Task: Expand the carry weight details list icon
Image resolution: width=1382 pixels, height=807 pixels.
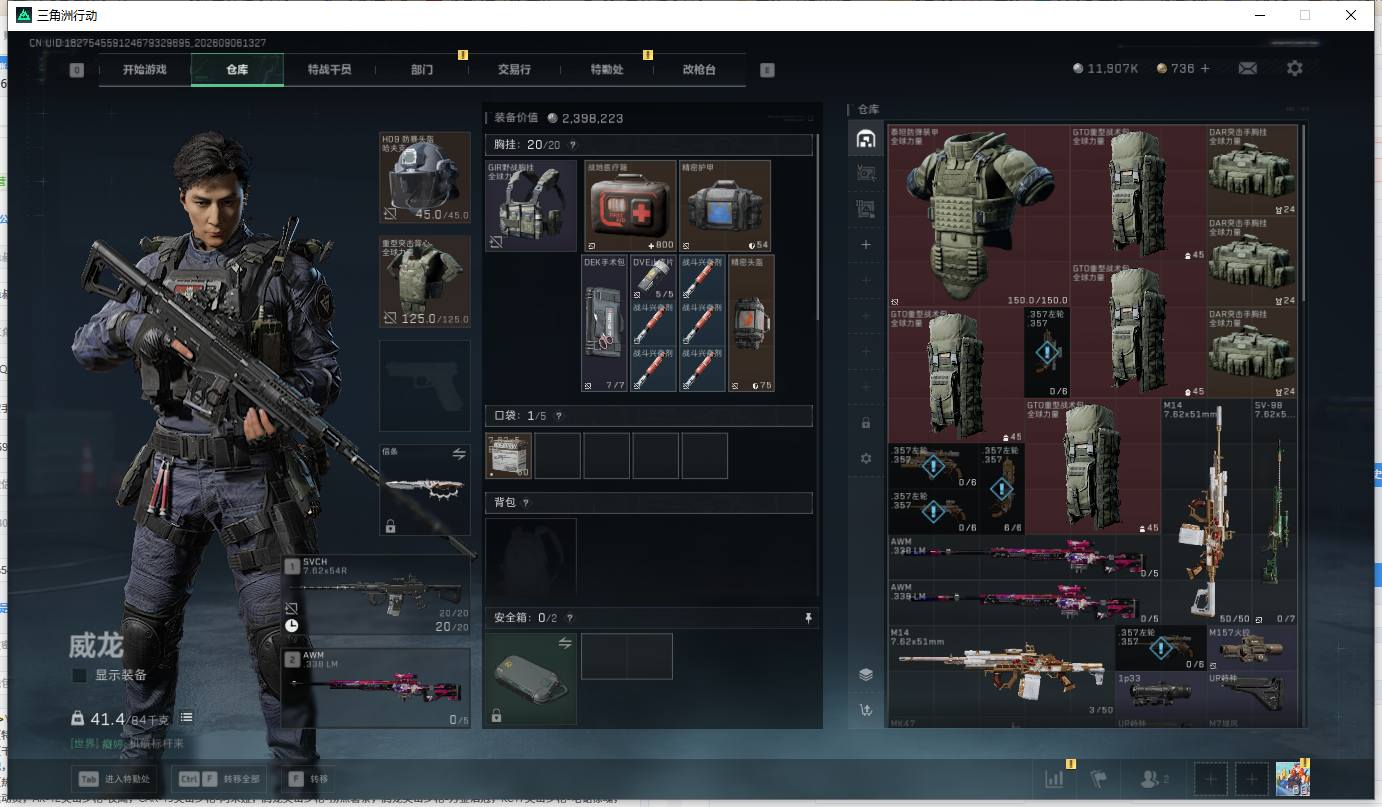Action: click(x=187, y=718)
